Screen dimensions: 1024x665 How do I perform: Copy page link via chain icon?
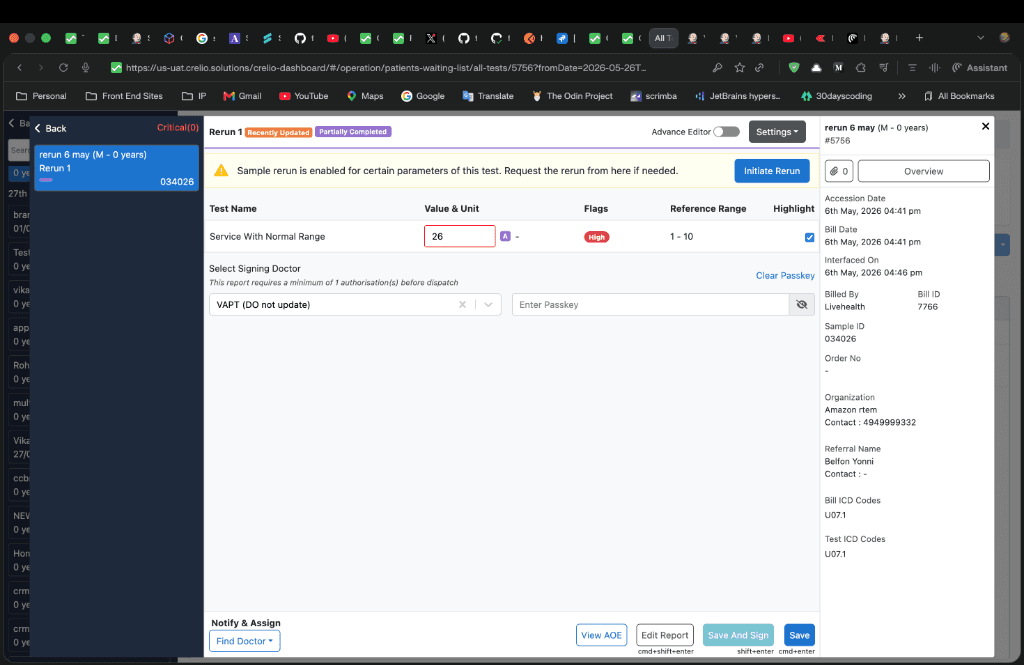click(760, 67)
